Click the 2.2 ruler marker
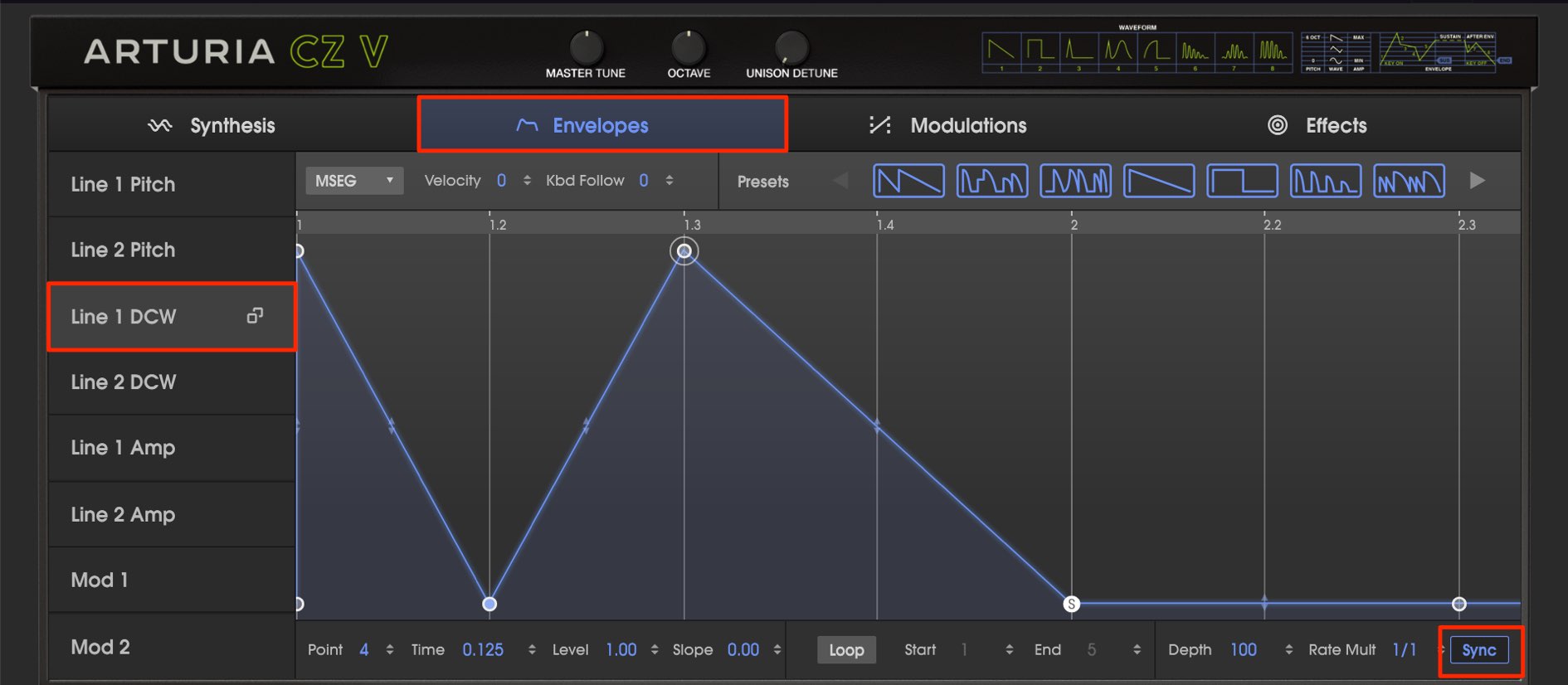1568x685 pixels. (x=1272, y=225)
